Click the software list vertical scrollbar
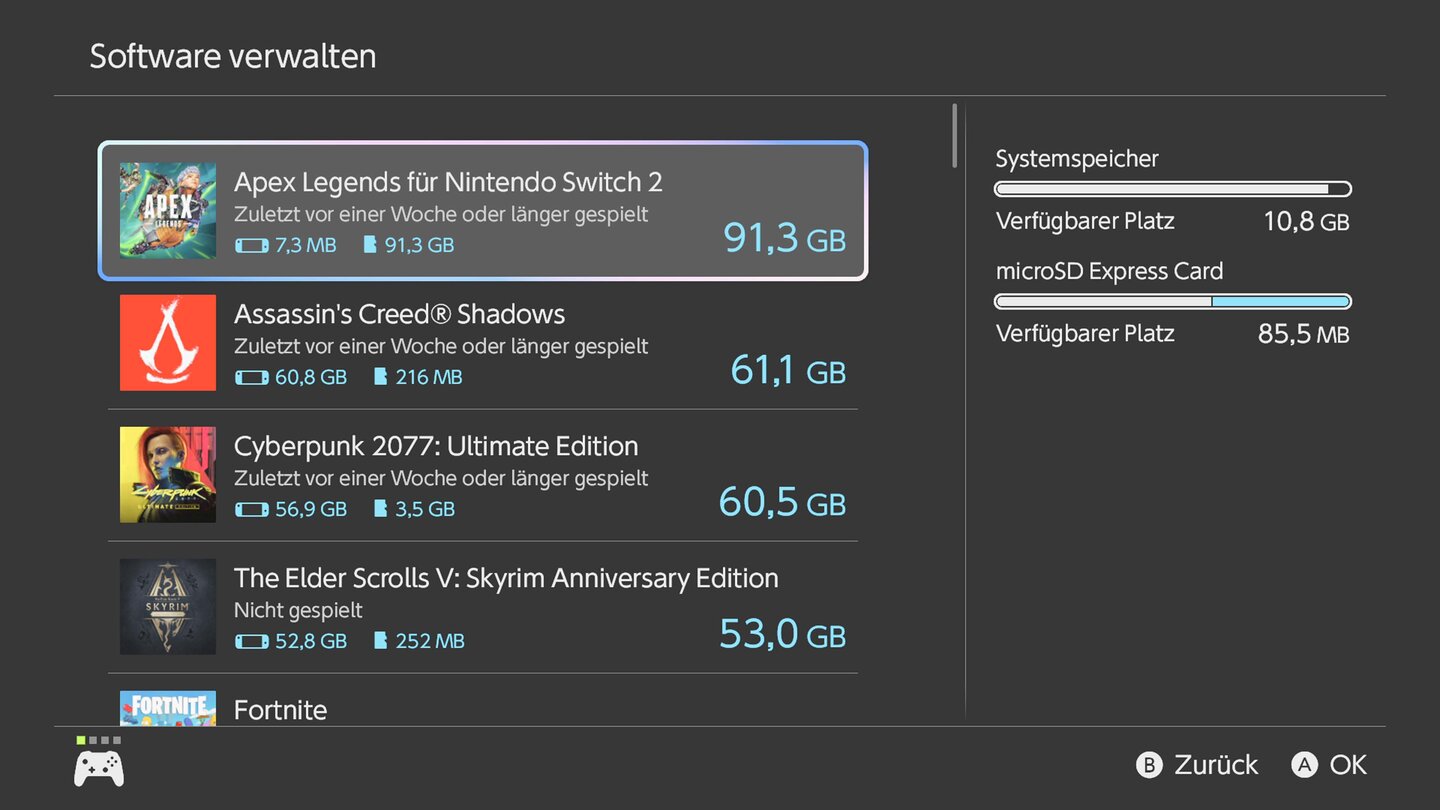This screenshot has width=1440, height=810. point(955,136)
